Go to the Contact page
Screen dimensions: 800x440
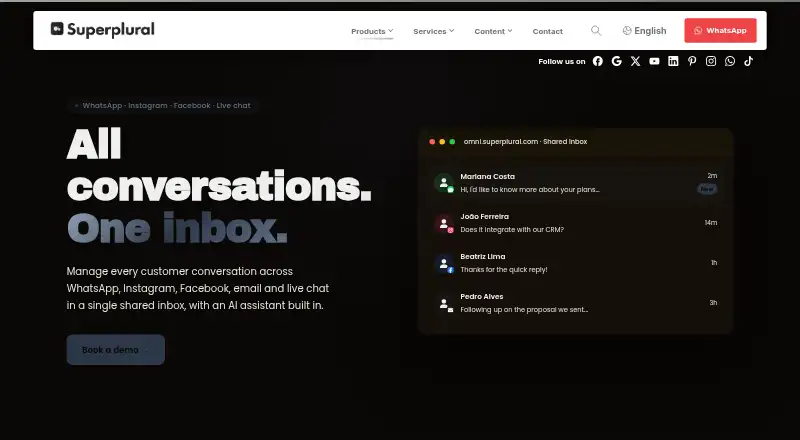pyautogui.click(x=547, y=31)
